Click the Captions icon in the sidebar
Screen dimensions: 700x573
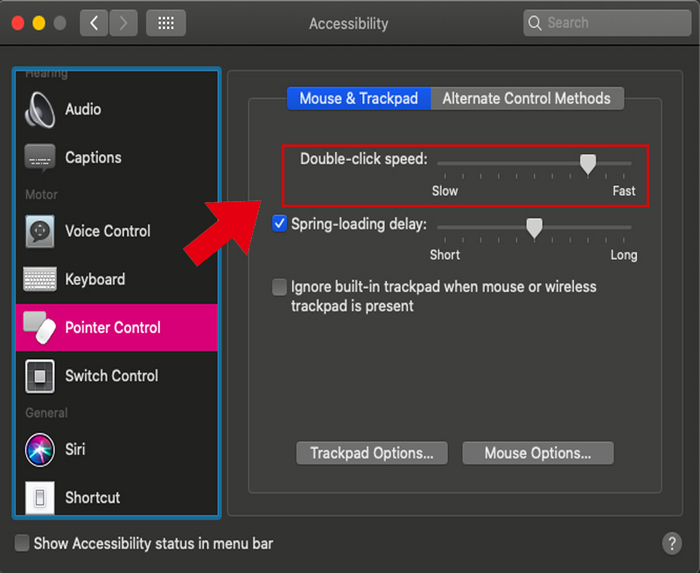(40, 158)
